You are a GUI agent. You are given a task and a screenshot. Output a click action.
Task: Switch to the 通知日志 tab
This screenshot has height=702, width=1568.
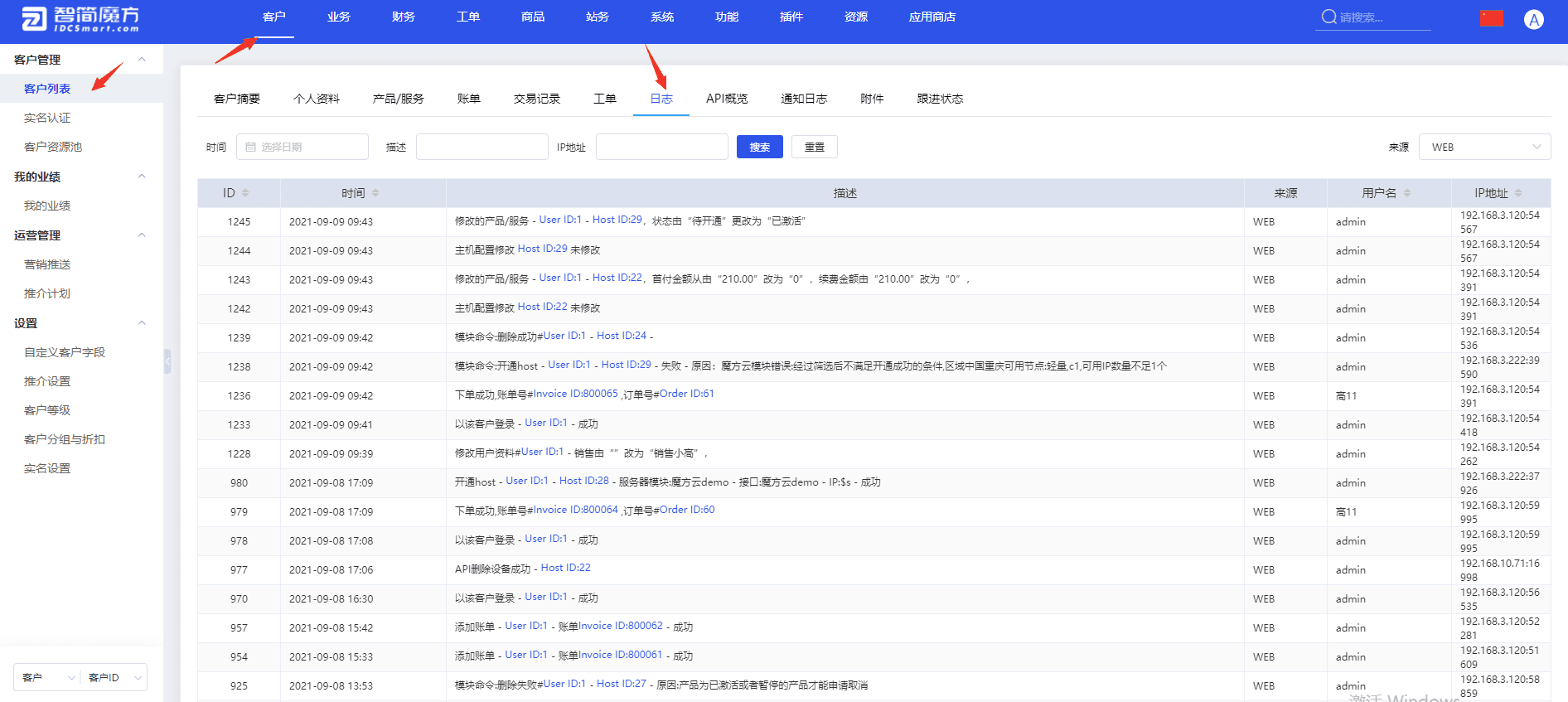pos(804,99)
